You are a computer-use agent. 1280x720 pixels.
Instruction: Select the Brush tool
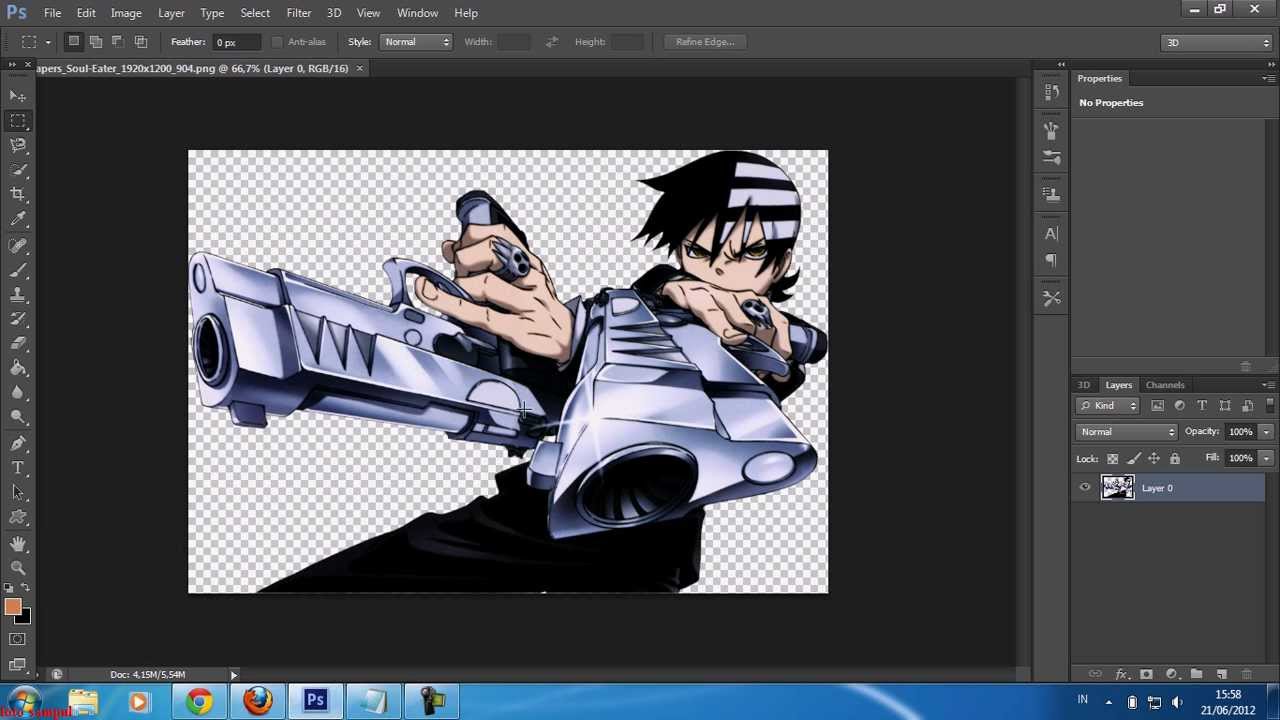click(18, 270)
